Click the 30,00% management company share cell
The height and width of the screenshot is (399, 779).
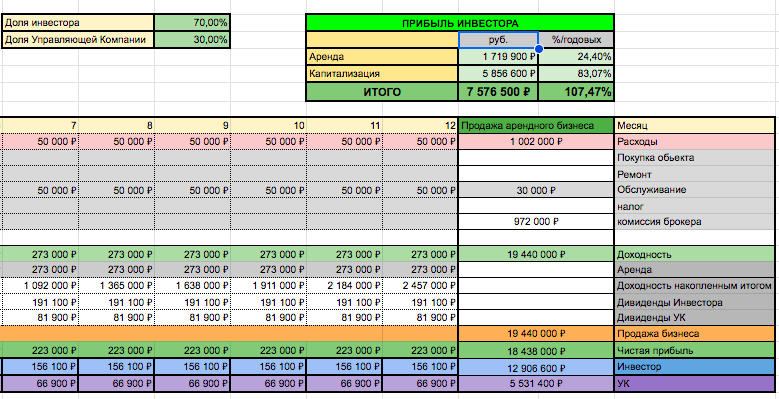[192, 40]
